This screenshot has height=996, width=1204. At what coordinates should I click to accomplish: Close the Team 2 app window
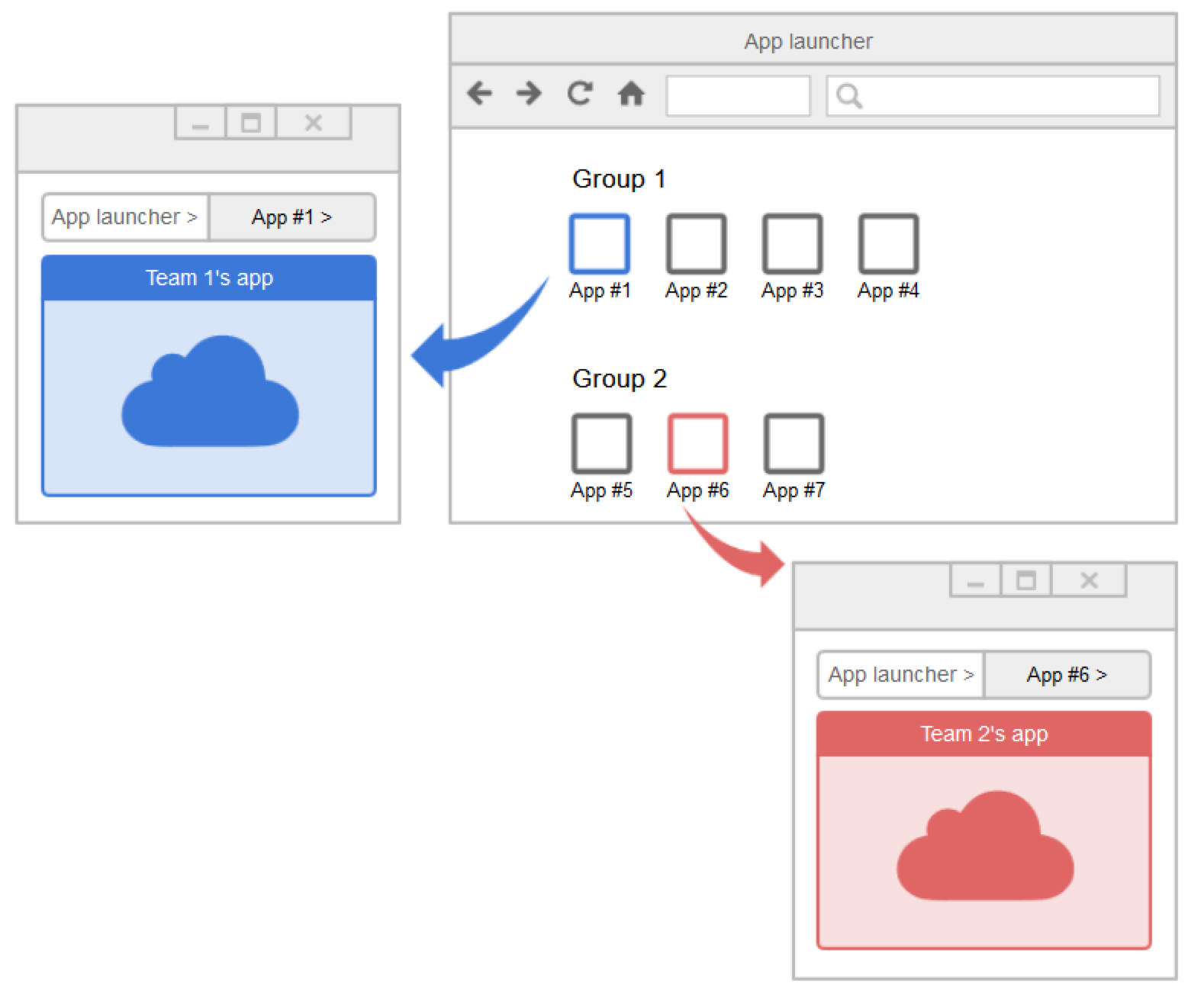1089,581
